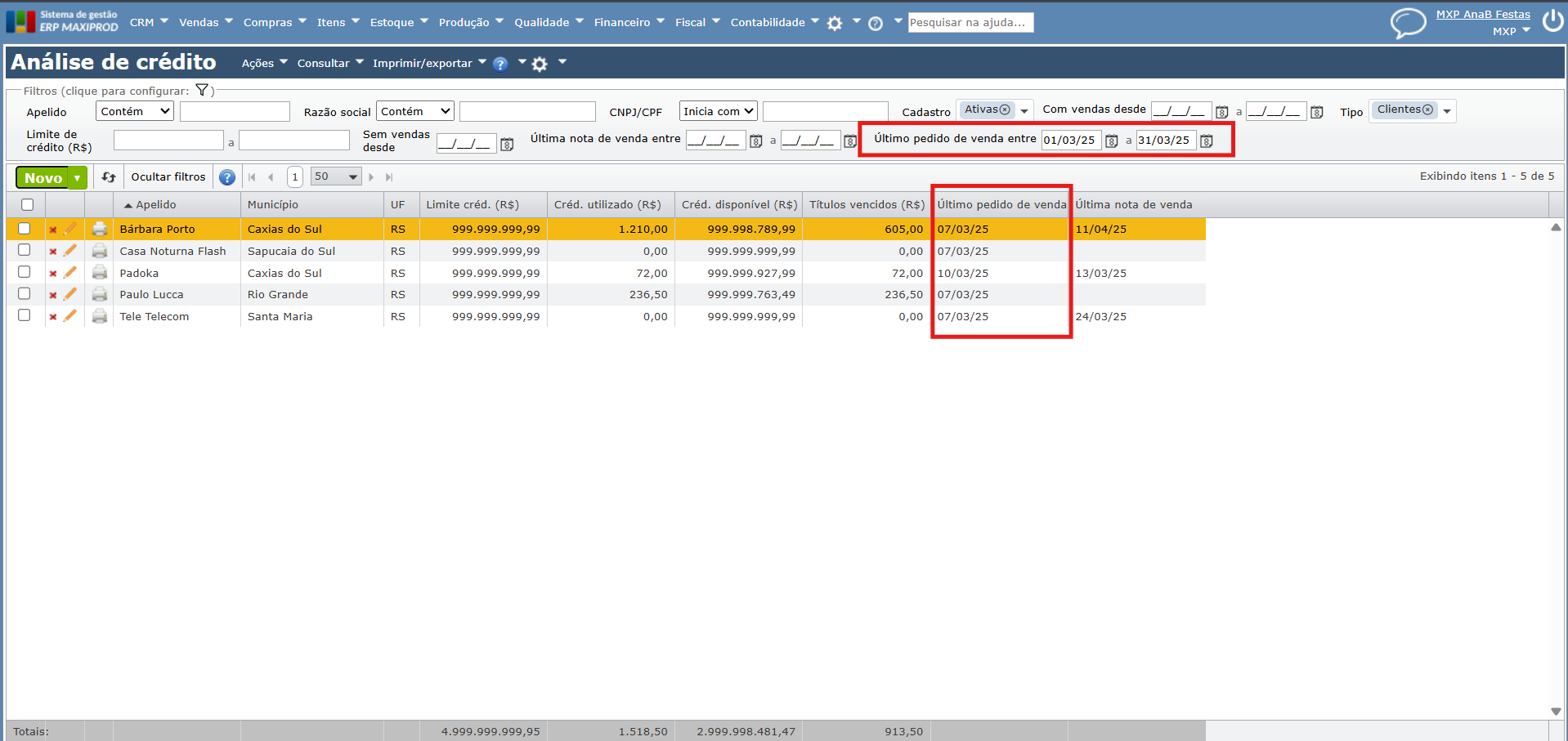The width and height of the screenshot is (1568, 741).
Task: Click the filter funnel configuration icon
Action: tap(202, 91)
